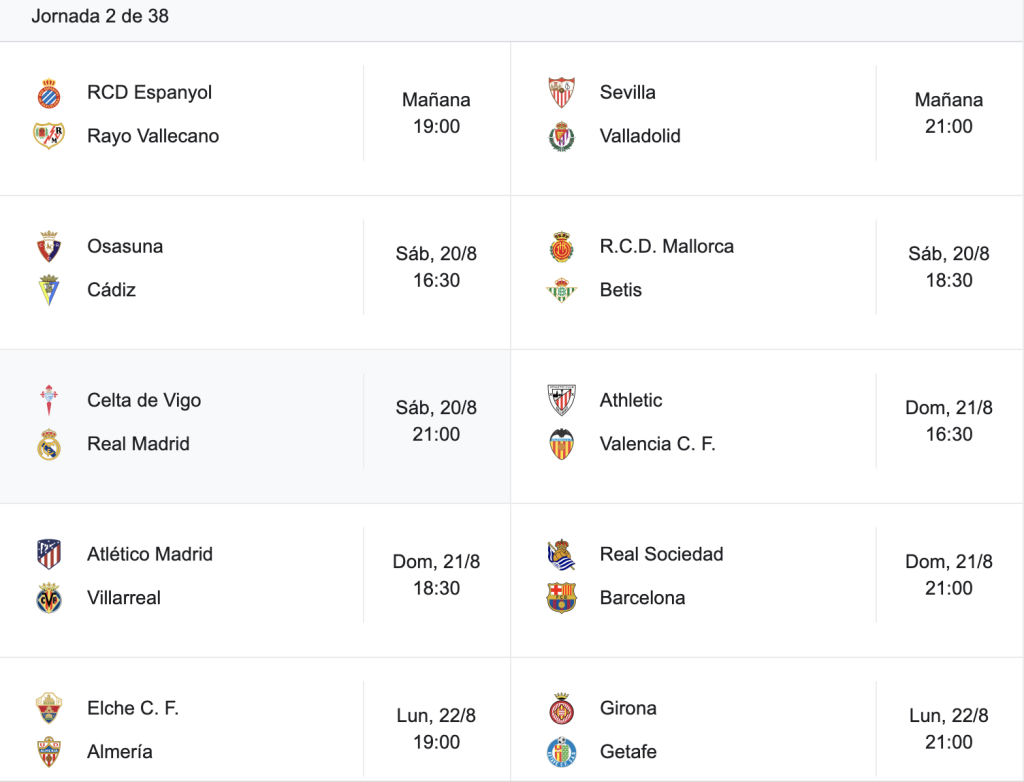Viewport: 1024px width, 782px height.
Task: Open the Lun, 22/8 19:00 fixture time
Action: [436, 728]
